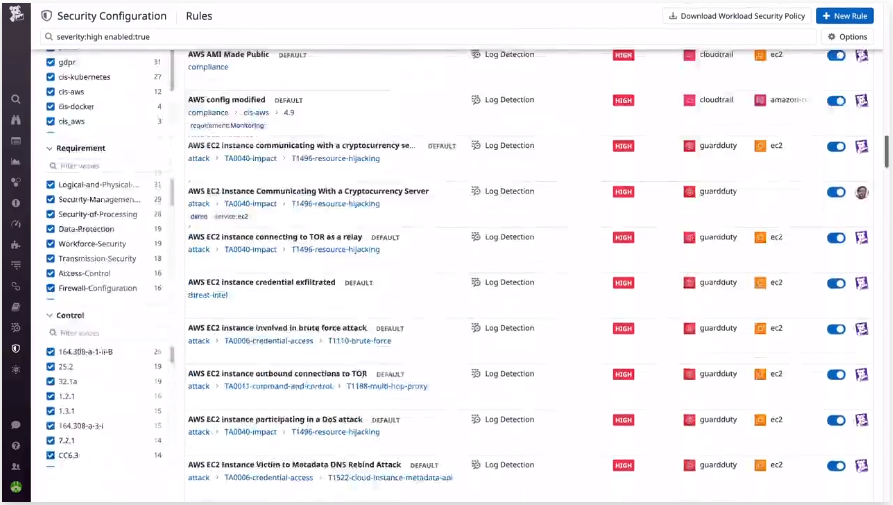Open TA0011-command-and-control tactic link

pos(278,386)
